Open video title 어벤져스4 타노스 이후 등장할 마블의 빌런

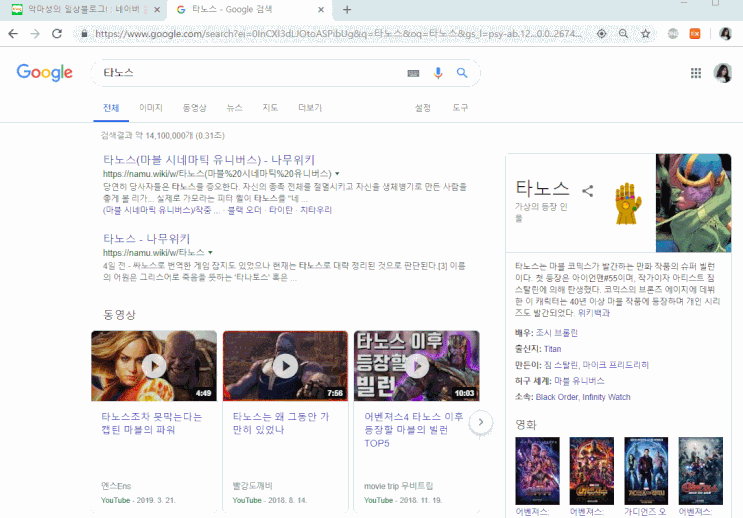pyautogui.click(x=414, y=430)
